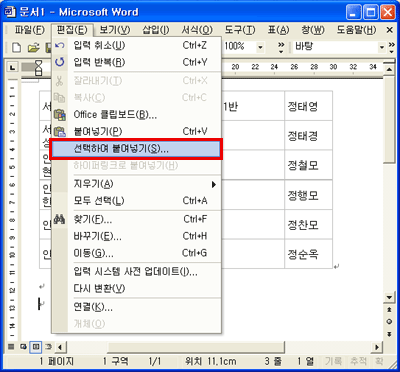Viewport: 400px width, 372px height.
Task: Choose 입력 취소(U) undo in Edit menu
Action: (137, 45)
